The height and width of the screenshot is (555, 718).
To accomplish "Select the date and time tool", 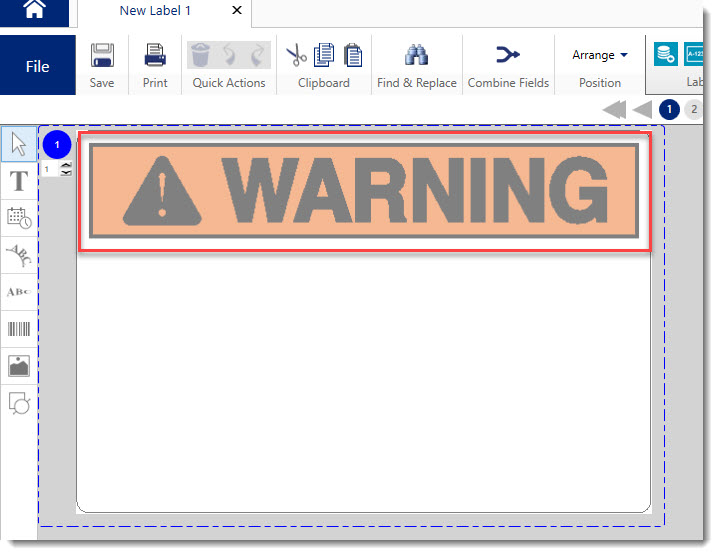I will [x=18, y=218].
